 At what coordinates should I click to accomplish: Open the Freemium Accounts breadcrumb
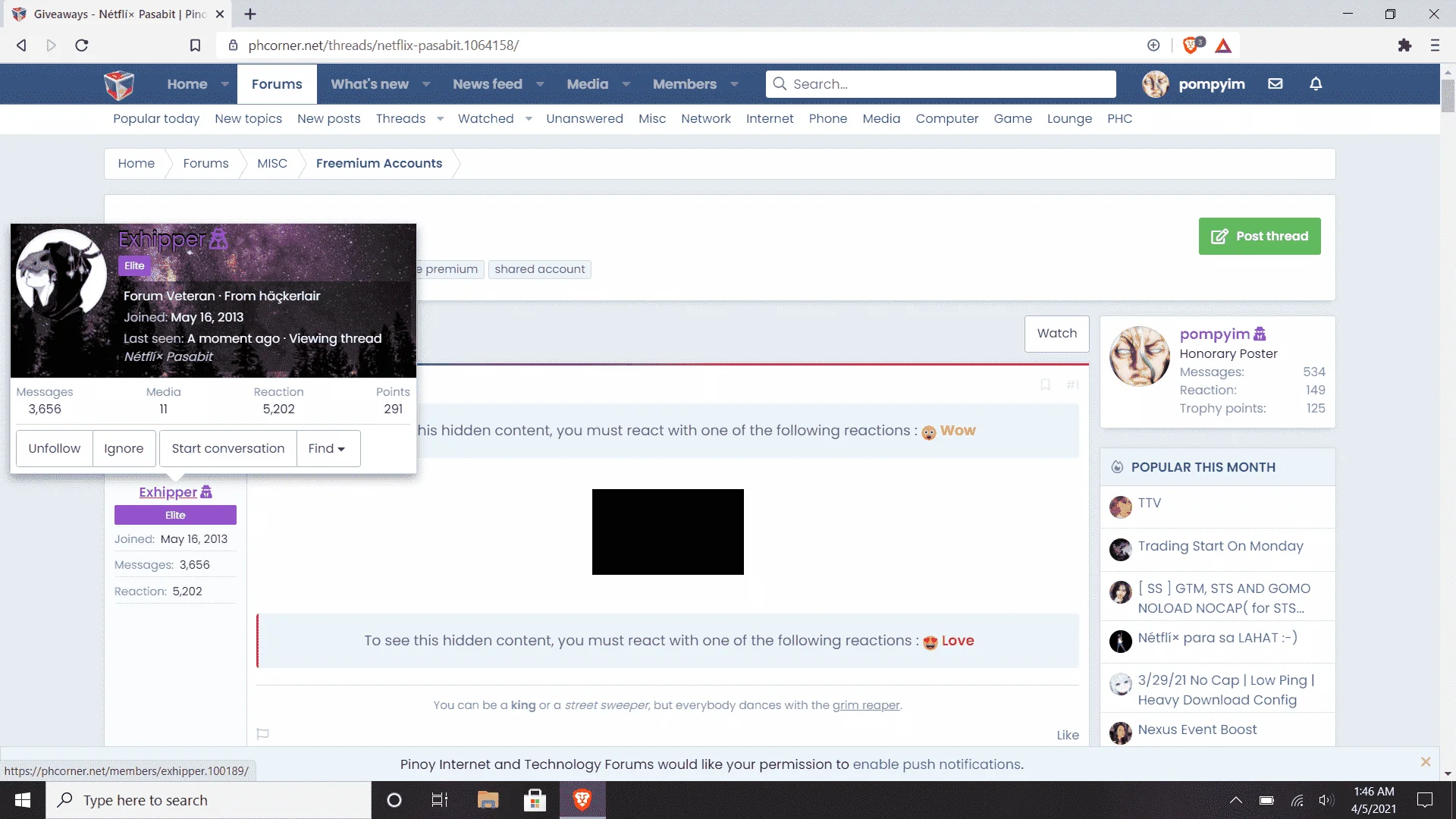379,164
